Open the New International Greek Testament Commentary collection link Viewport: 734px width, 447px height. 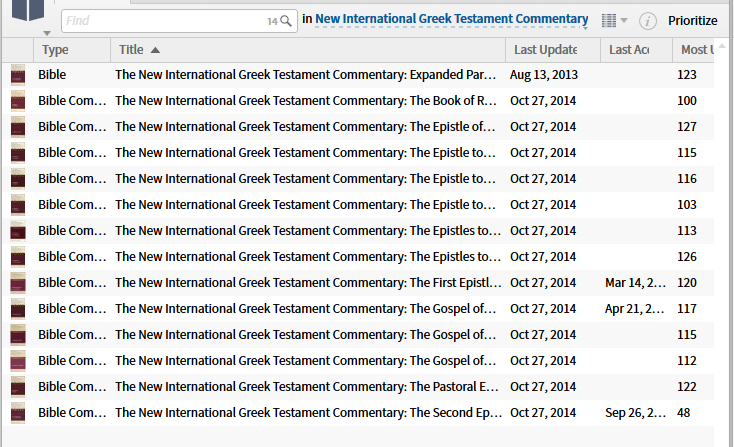click(x=452, y=19)
